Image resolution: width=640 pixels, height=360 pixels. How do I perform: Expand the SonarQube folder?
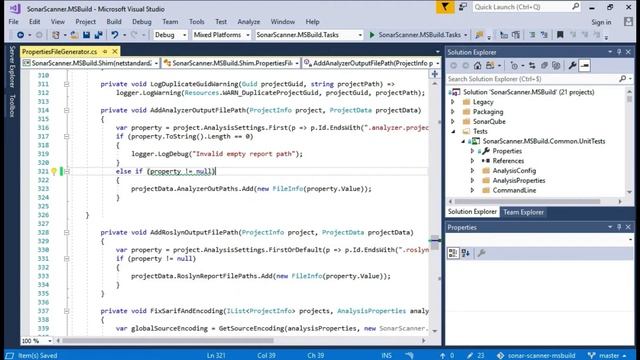pos(453,122)
